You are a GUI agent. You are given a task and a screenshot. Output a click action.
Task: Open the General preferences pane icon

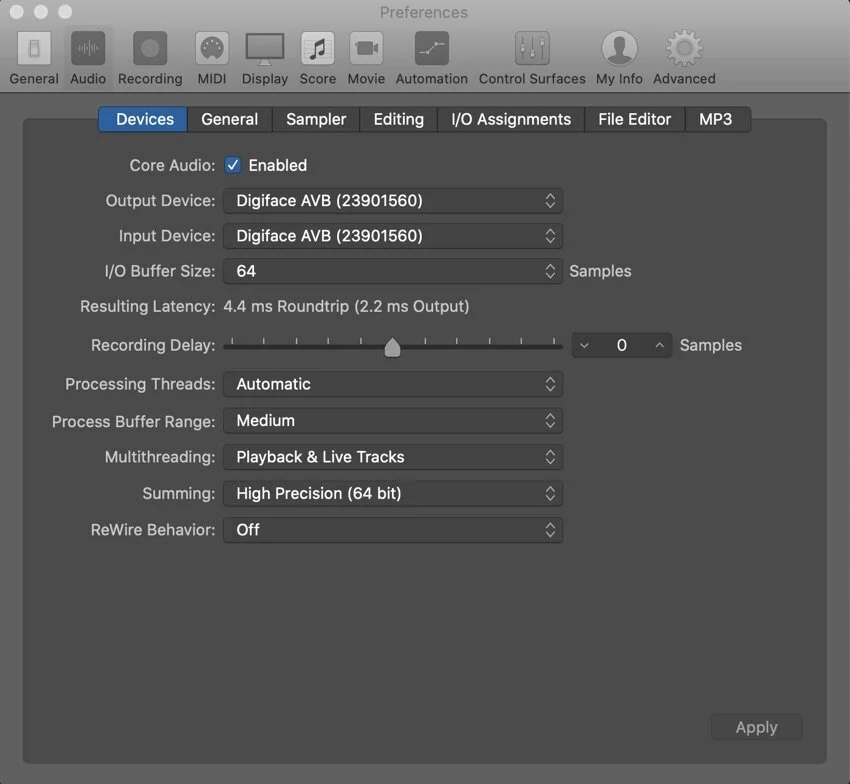tap(34, 49)
